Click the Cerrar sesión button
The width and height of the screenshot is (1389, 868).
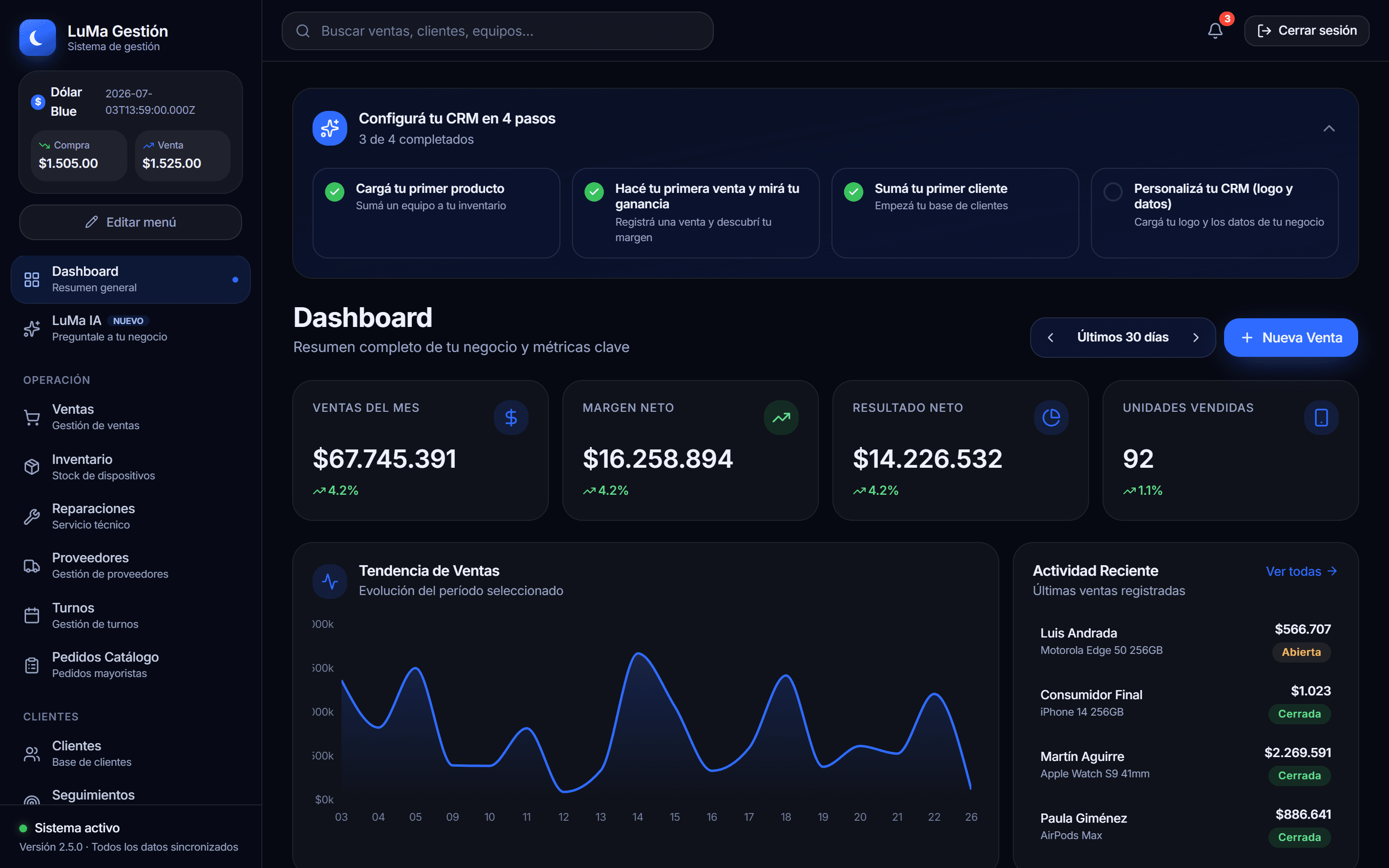pos(1307,30)
